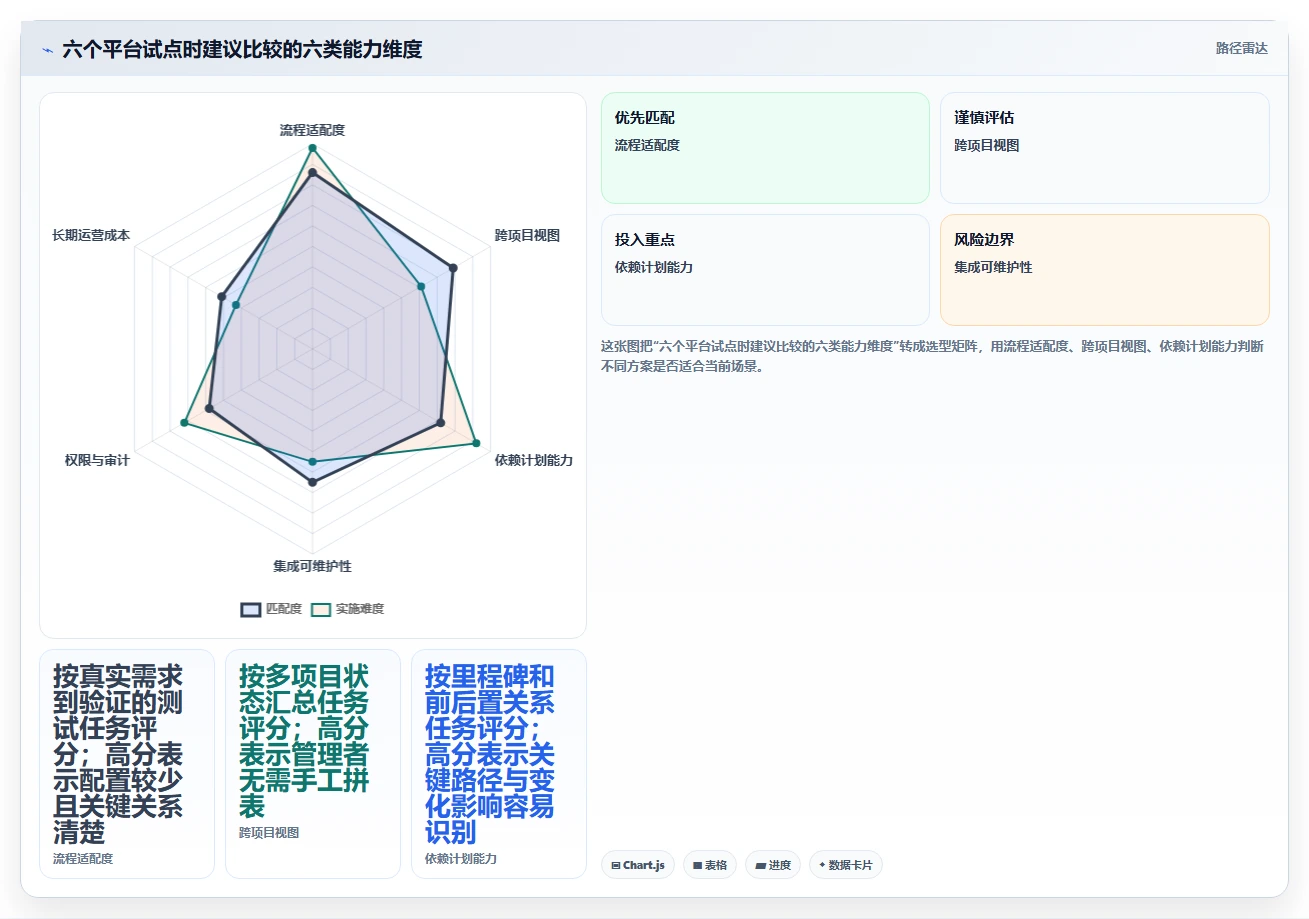Select the card starting 按真实需求到验证
The width and height of the screenshot is (1309, 919).
click(127, 764)
